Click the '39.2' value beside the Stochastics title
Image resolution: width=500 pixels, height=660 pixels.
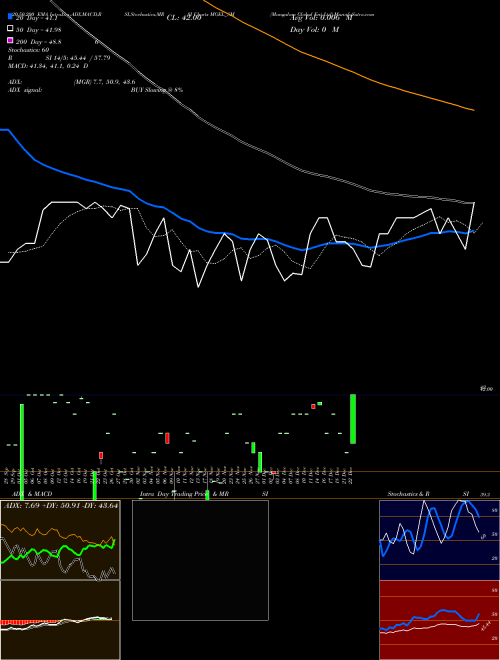click(x=485, y=494)
